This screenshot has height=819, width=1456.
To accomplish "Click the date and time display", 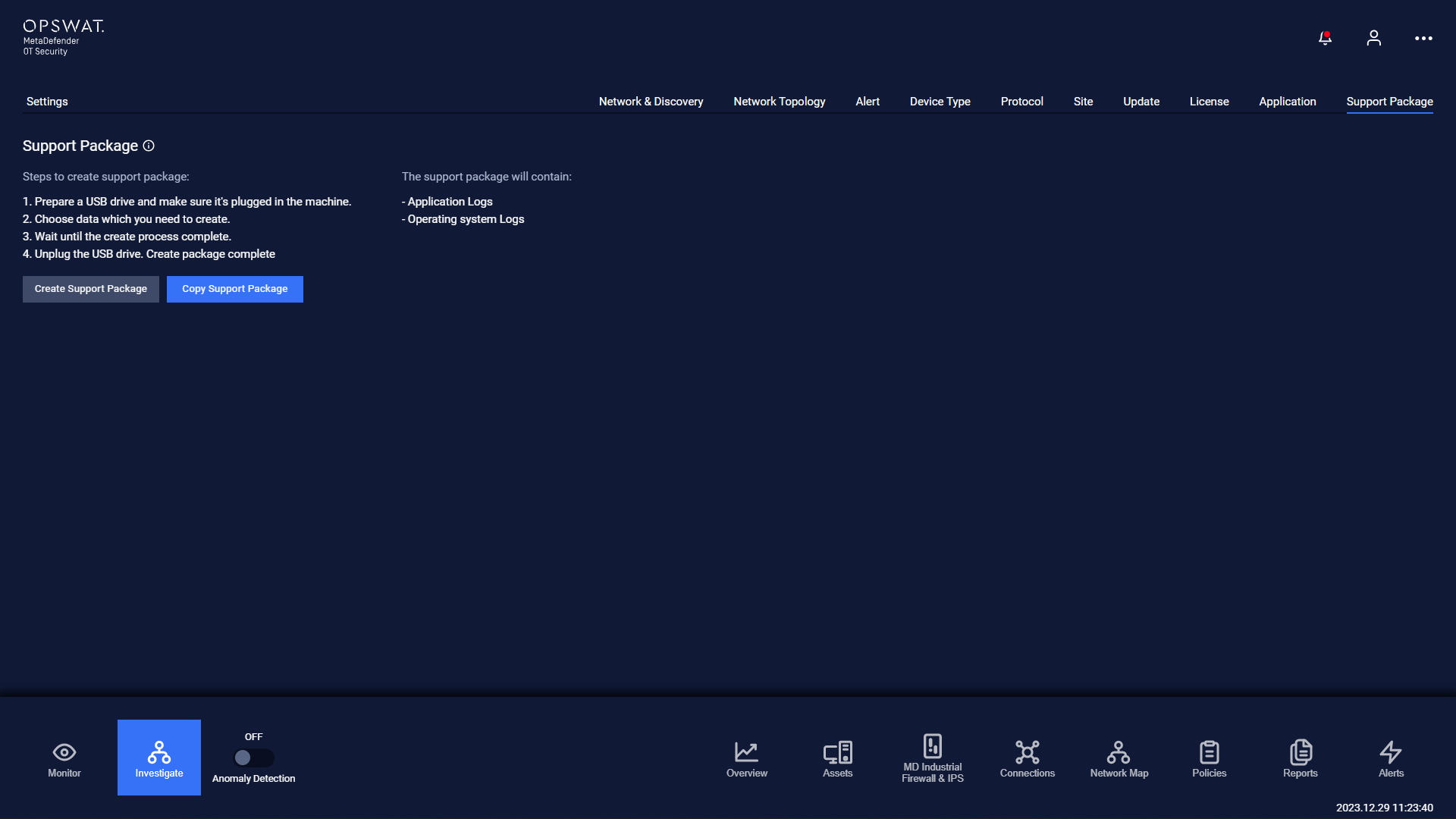I will pos(1385,808).
